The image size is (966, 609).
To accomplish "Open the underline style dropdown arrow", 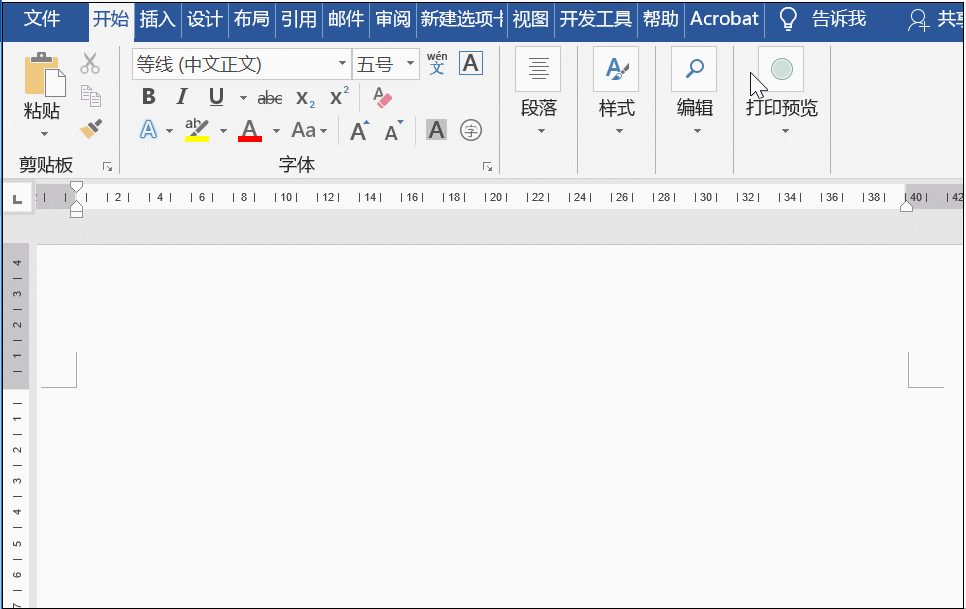I will click(x=243, y=97).
